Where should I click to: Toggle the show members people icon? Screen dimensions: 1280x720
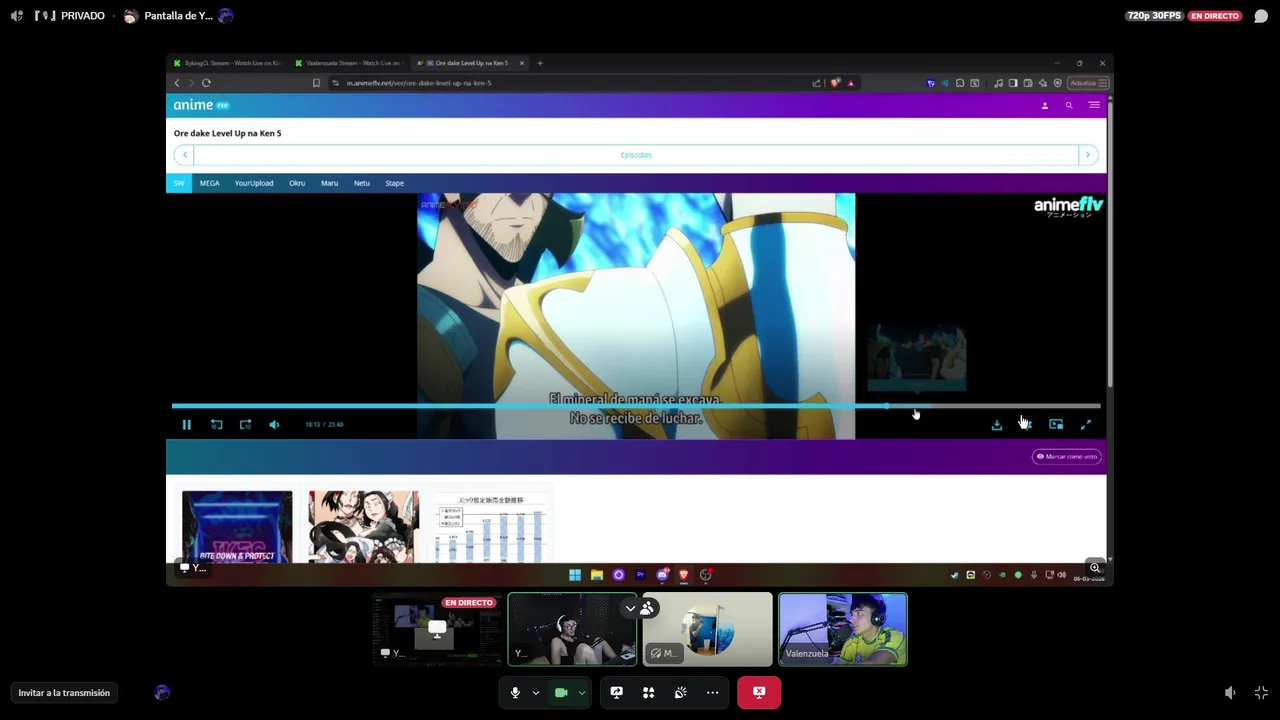[x=648, y=608]
